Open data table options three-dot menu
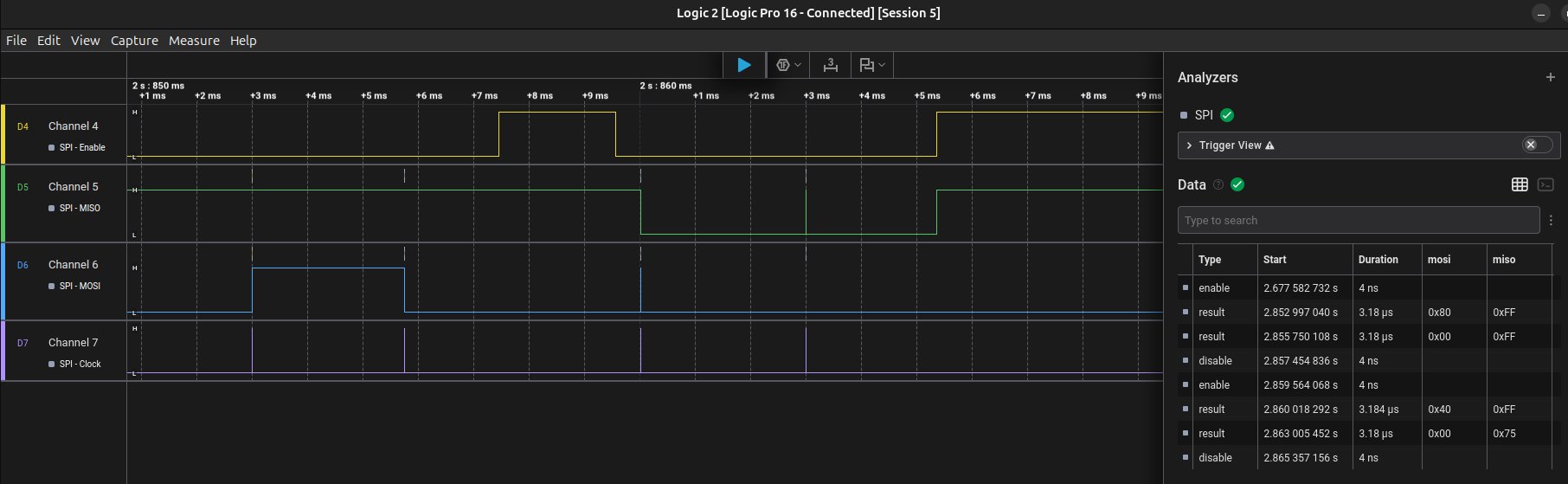 tap(1552, 221)
